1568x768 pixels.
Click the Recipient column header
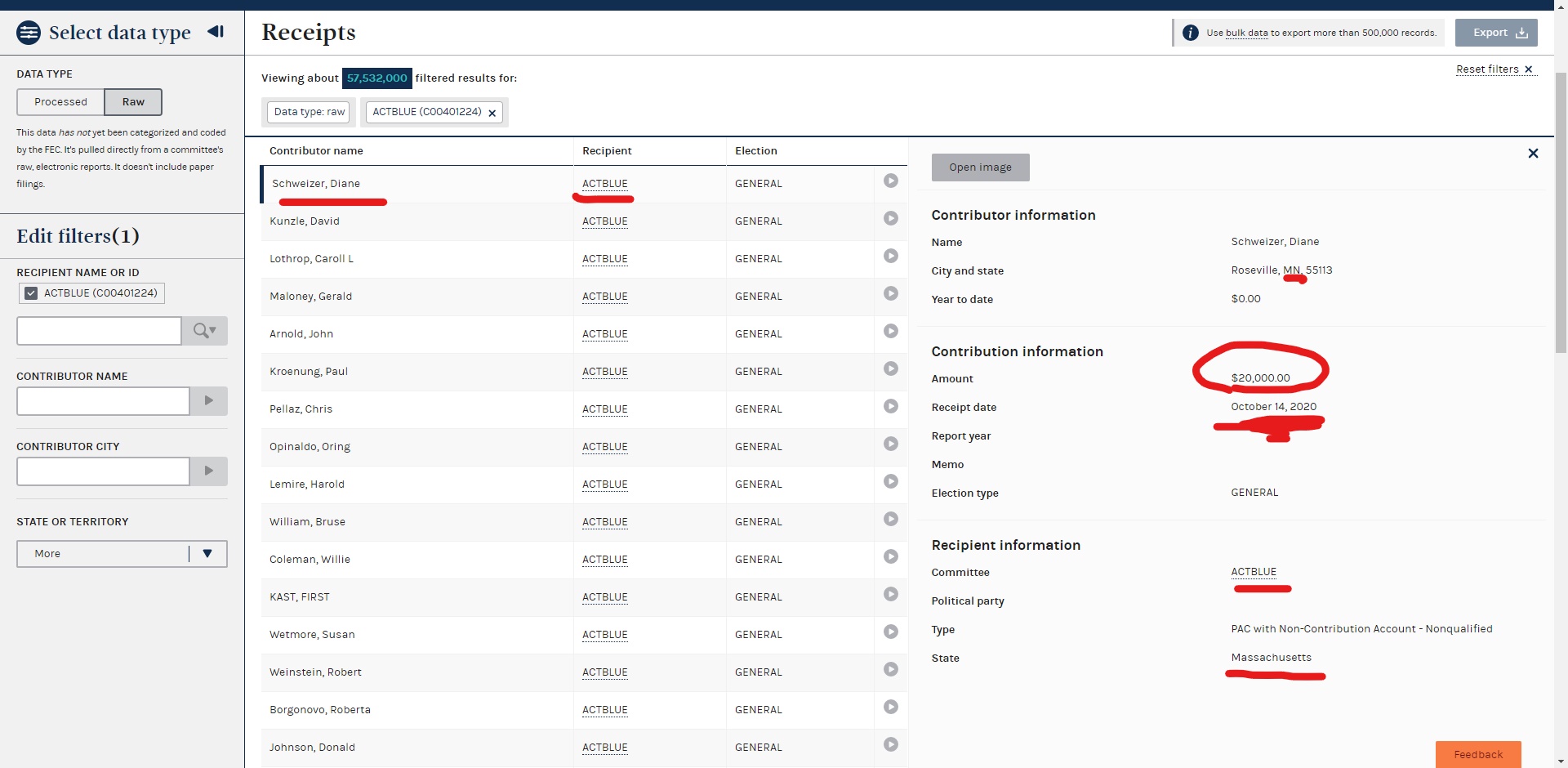pyautogui.click(x=607, y=151)
